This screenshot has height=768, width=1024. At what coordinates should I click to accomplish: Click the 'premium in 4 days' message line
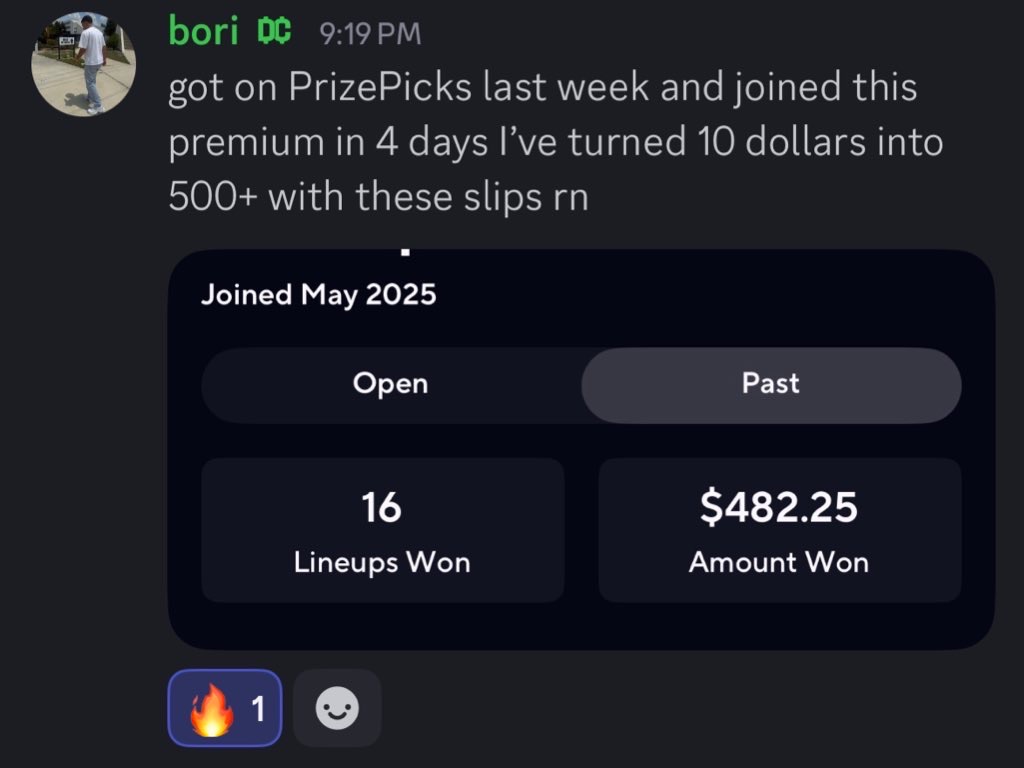[556, 142]
